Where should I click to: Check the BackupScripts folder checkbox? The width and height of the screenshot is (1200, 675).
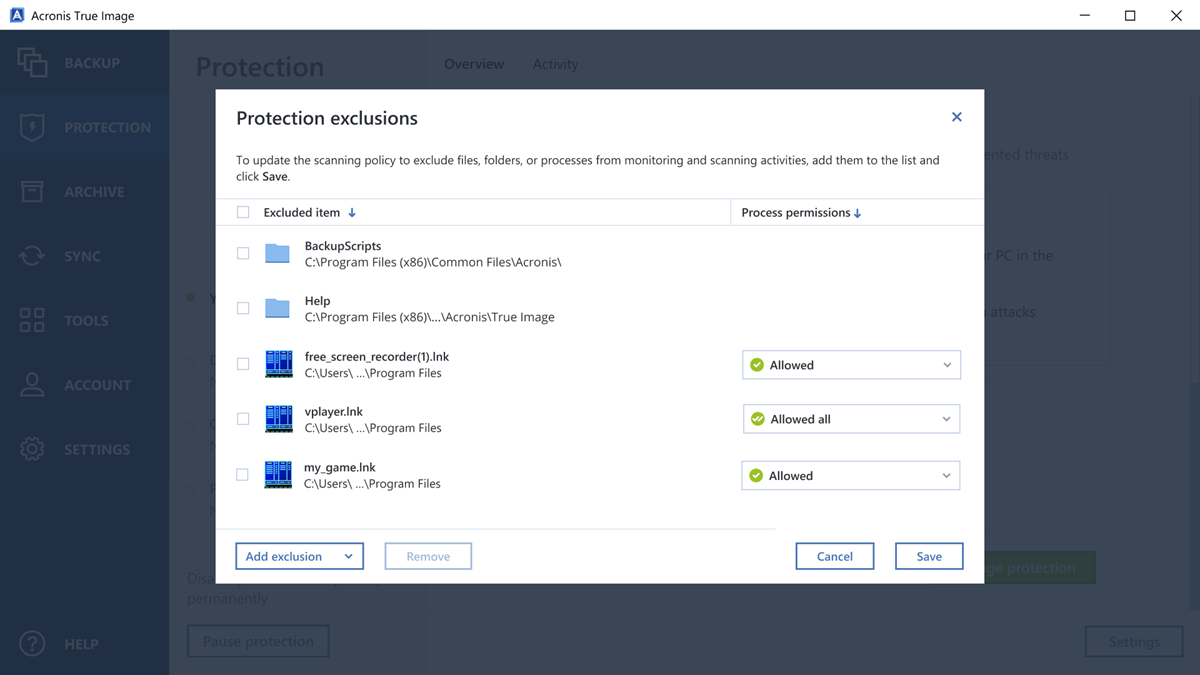point(243,254)
